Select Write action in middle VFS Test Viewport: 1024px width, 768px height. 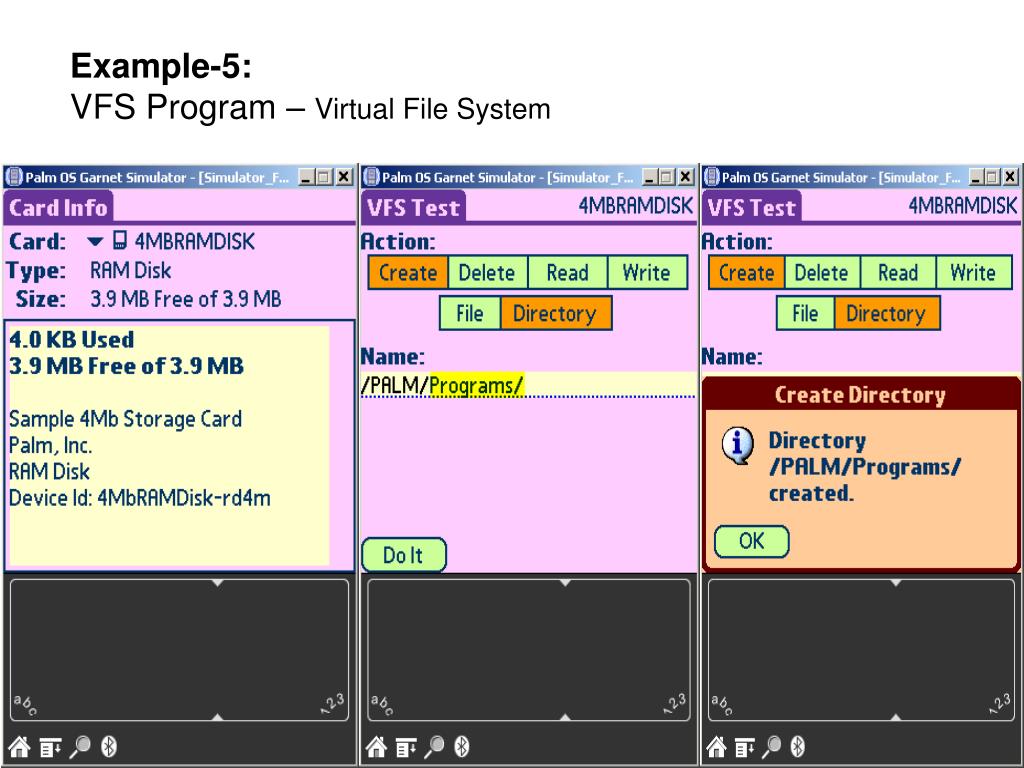click(647, 272)
